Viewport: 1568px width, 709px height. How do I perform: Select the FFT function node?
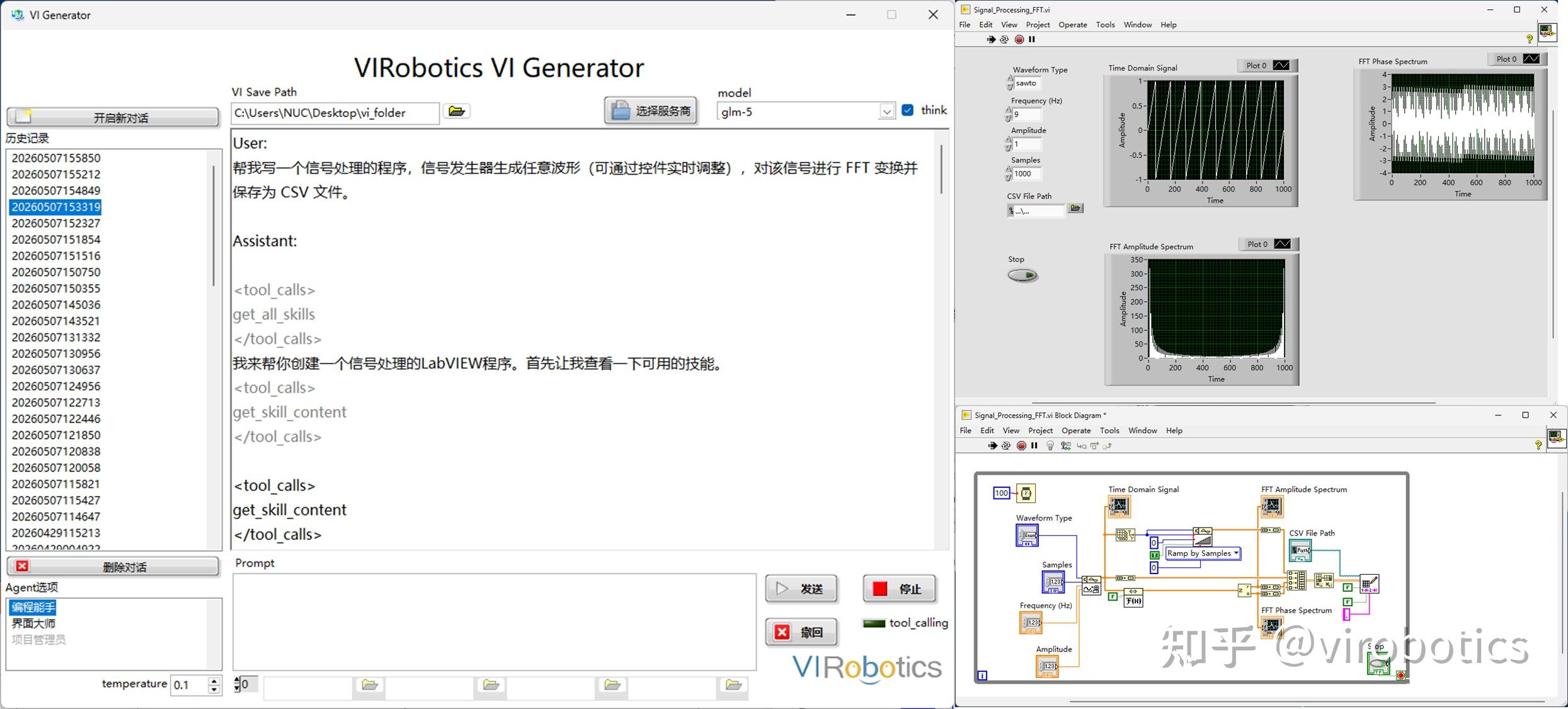[x=1133, y=597]
